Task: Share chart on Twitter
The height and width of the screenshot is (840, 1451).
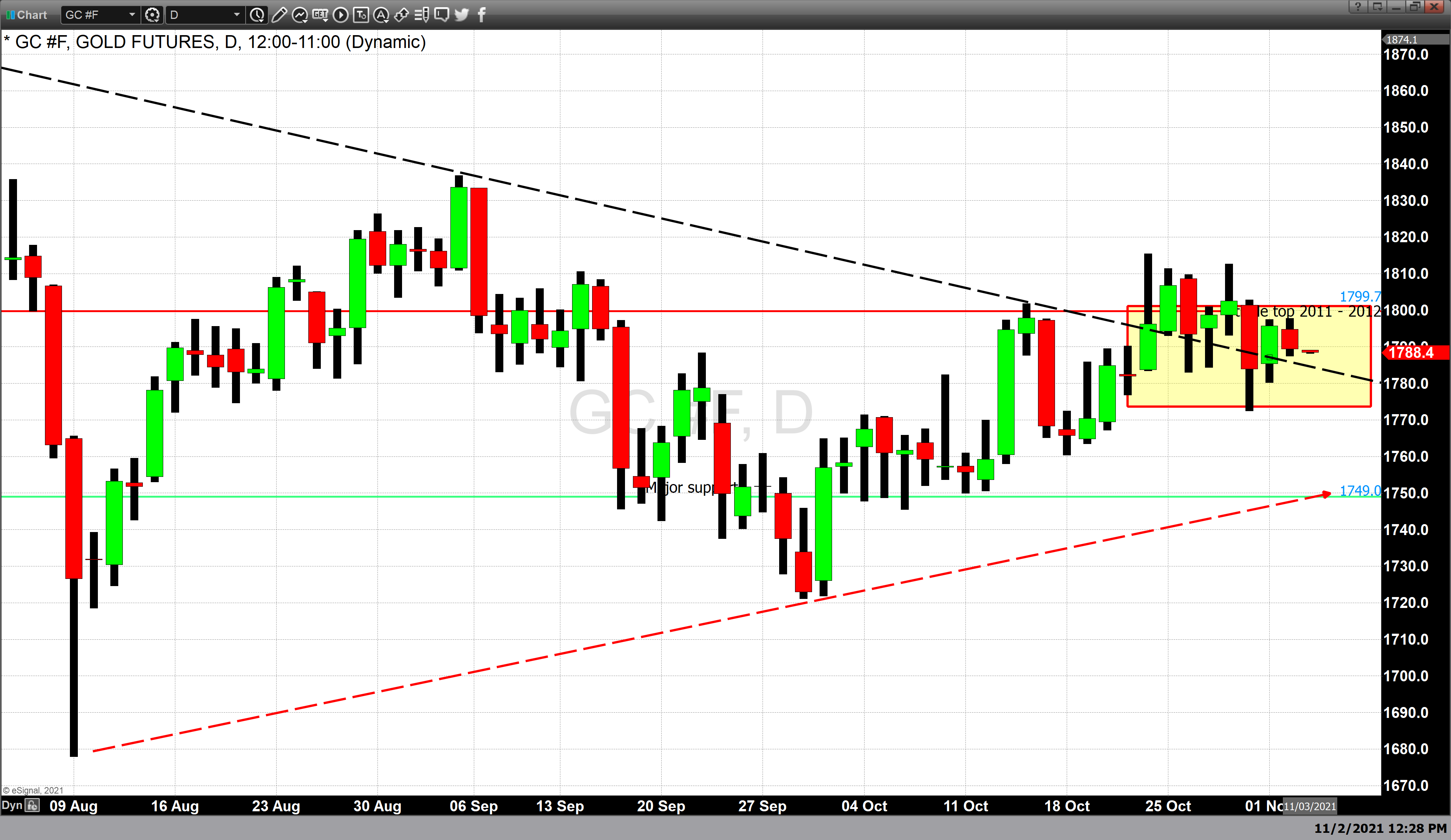Action: [x=462, y=15]
